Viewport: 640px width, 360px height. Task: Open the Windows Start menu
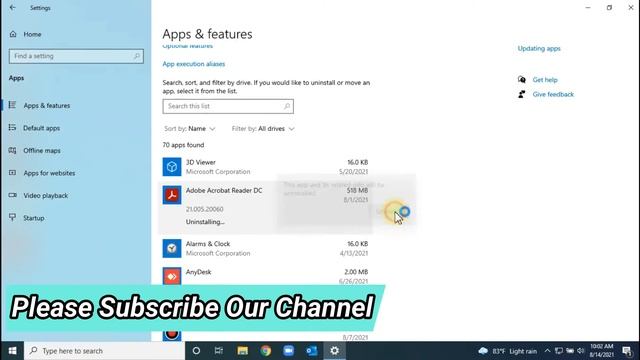click(x=12, y=351)
